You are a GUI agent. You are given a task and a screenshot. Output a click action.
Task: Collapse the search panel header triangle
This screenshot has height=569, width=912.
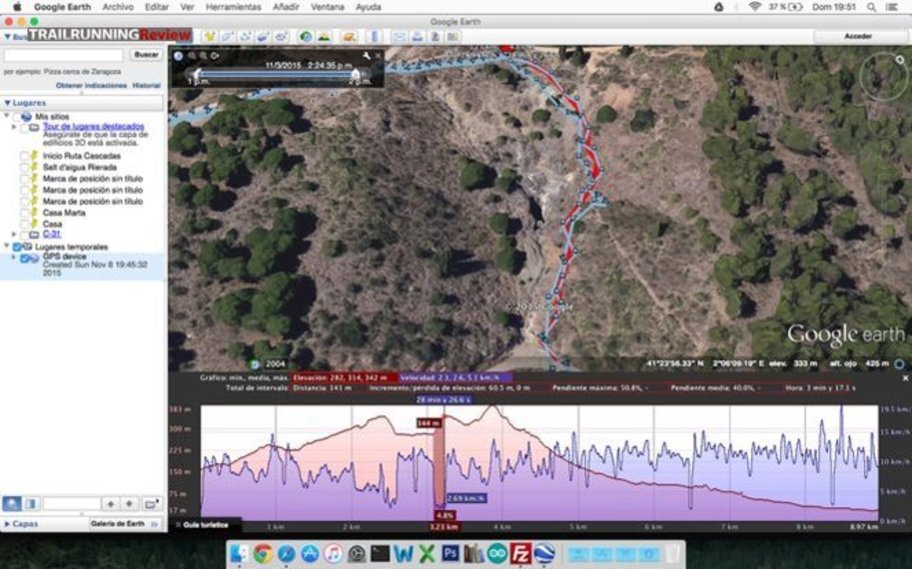8,37
